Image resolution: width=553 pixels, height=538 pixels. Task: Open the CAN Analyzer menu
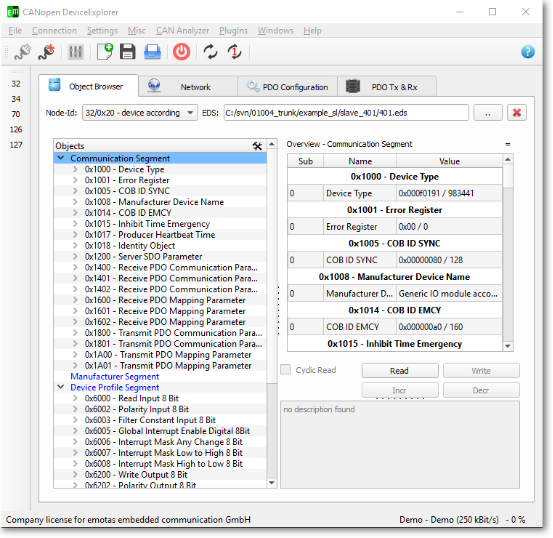182,31
